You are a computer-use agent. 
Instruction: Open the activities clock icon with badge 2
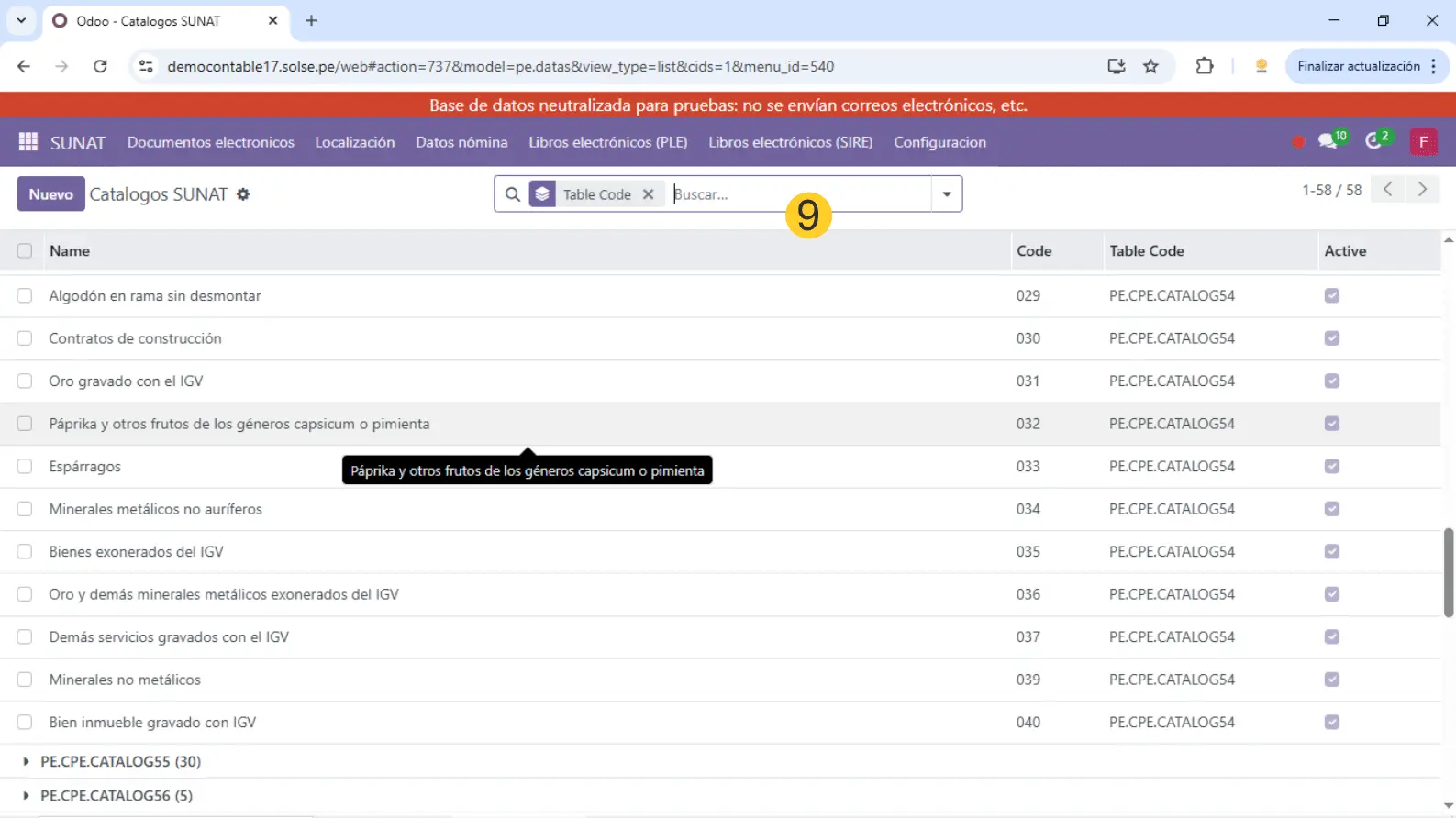(1375, 141)
